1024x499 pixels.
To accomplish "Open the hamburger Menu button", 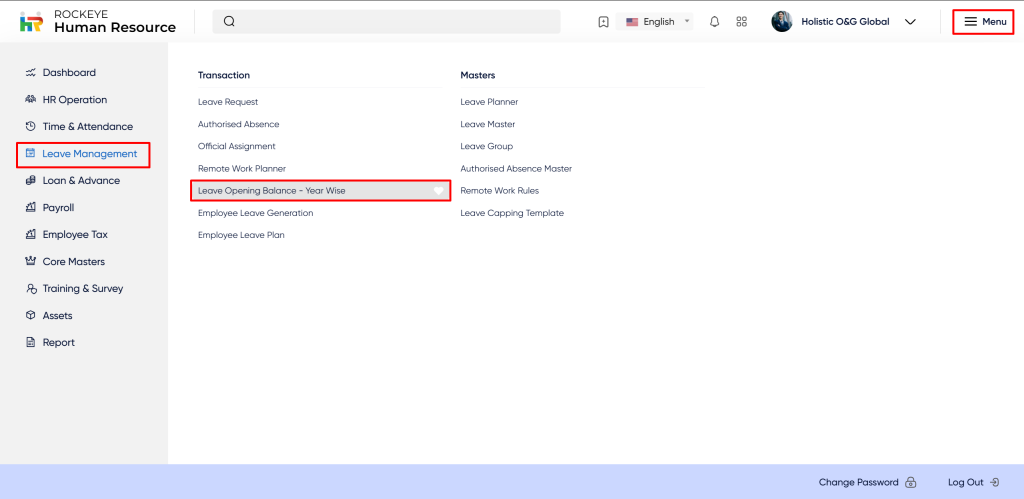I will [984, 22].
